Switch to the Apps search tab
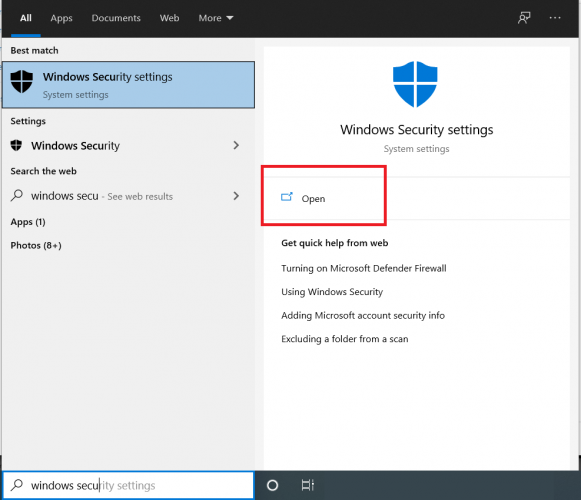 point(62,18)
